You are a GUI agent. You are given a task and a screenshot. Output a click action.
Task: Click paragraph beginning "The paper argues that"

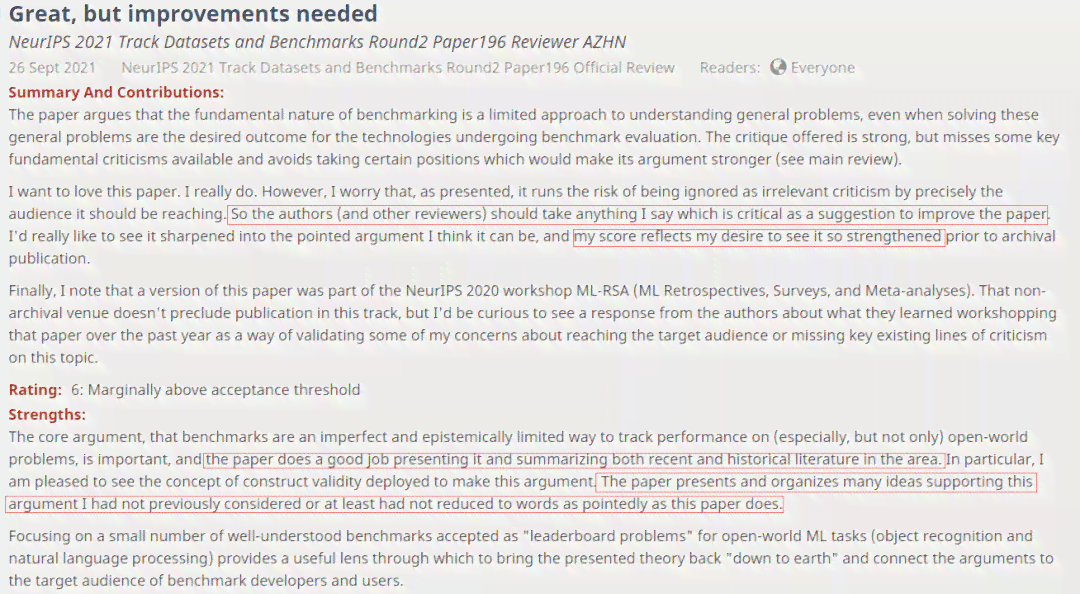coord(534,137)
